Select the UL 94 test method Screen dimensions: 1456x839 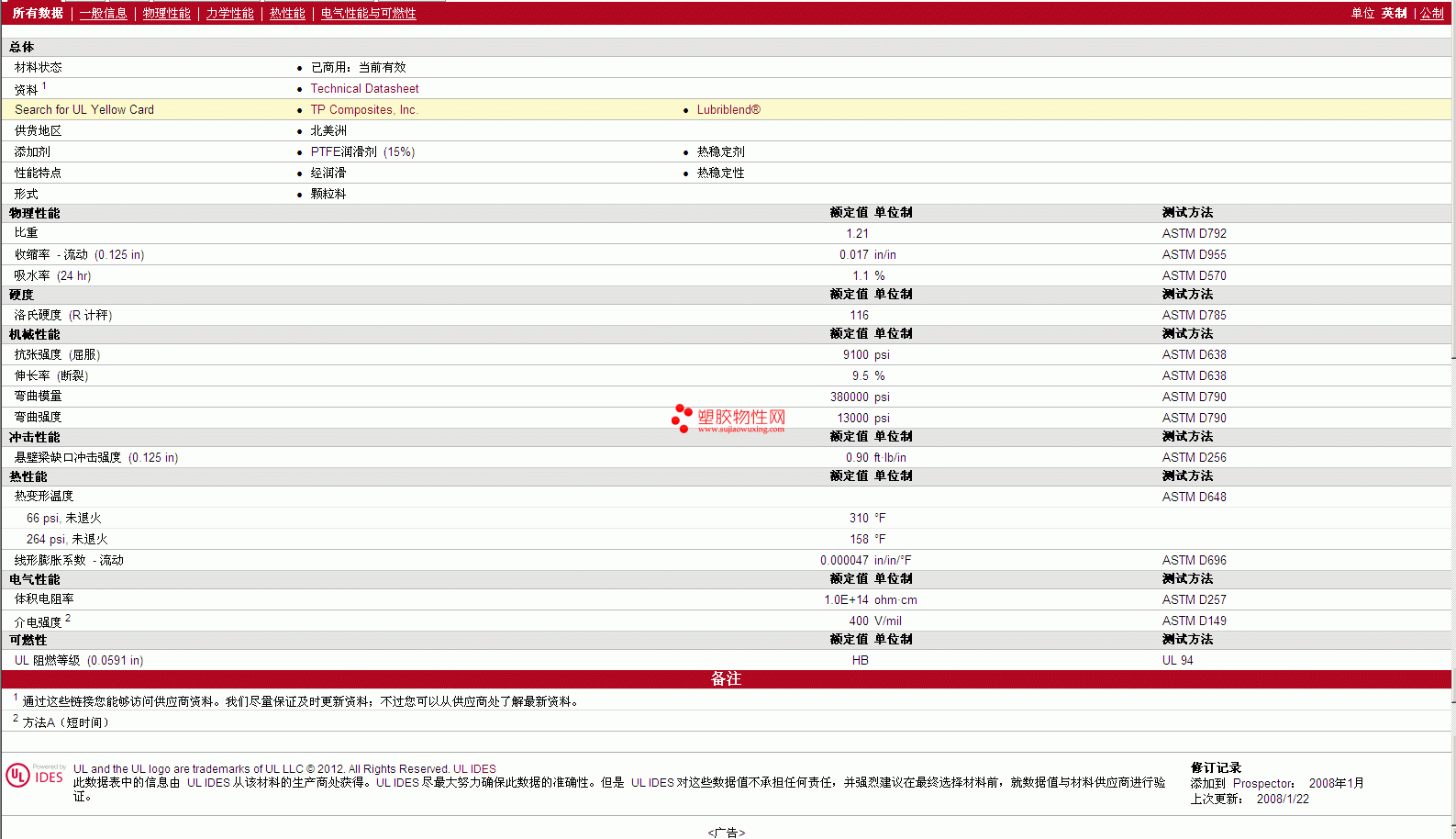click(x=1178, y=660)
